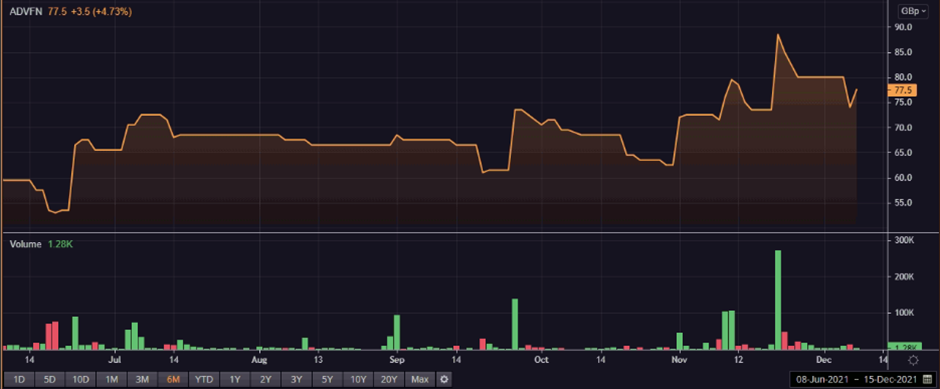This screenshot has height=389, width=940.
Task: Open the date range calendar icon
Action: click(927, 379)
